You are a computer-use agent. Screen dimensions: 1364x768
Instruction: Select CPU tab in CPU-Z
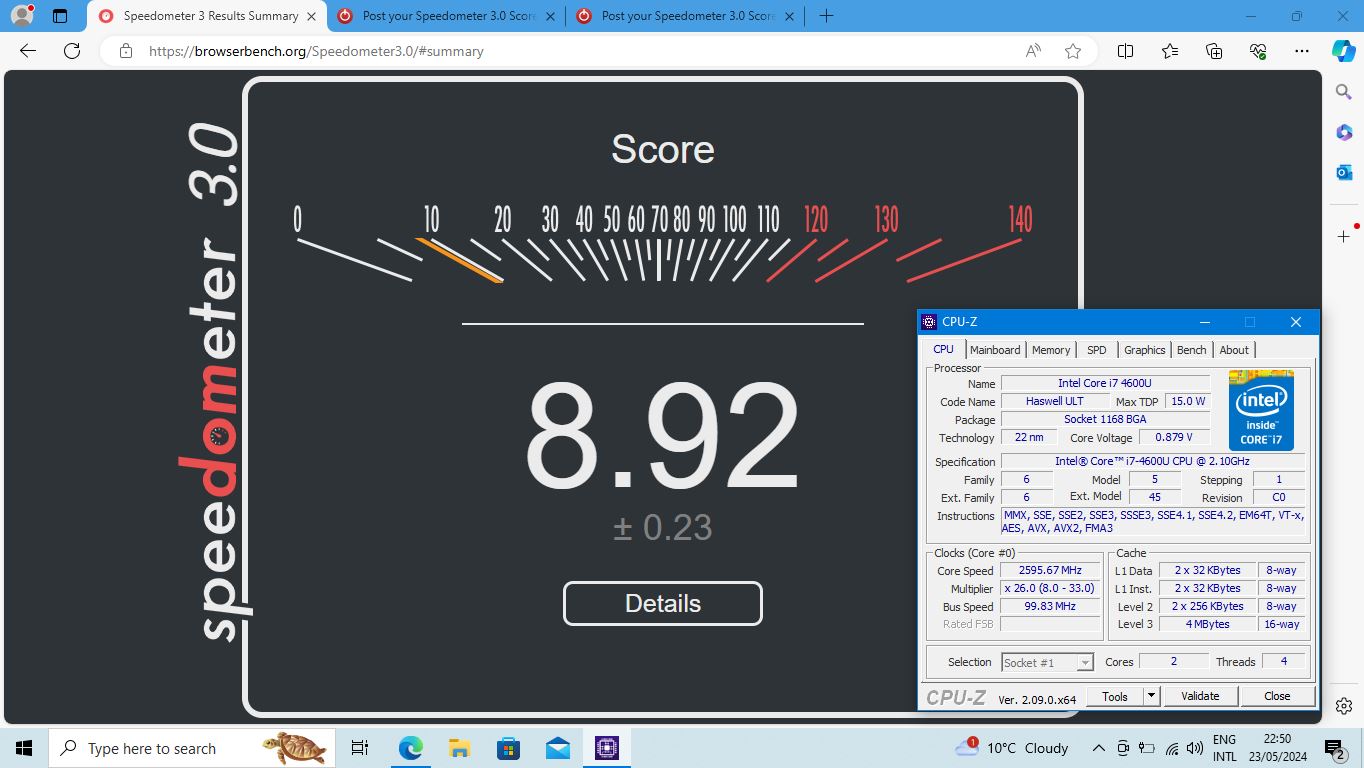(943, 349)
